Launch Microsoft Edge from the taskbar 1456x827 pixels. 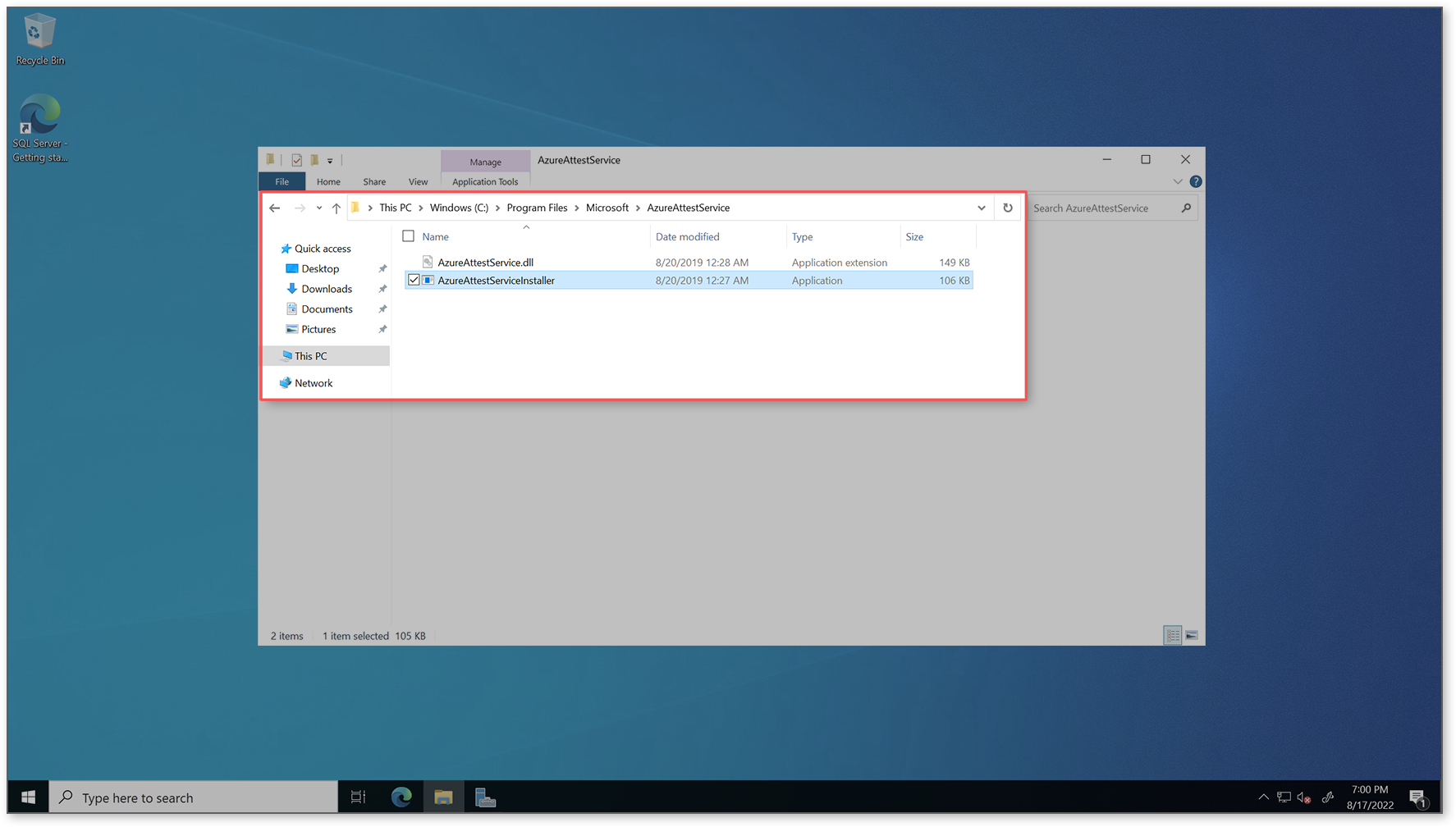click(401, 797)
